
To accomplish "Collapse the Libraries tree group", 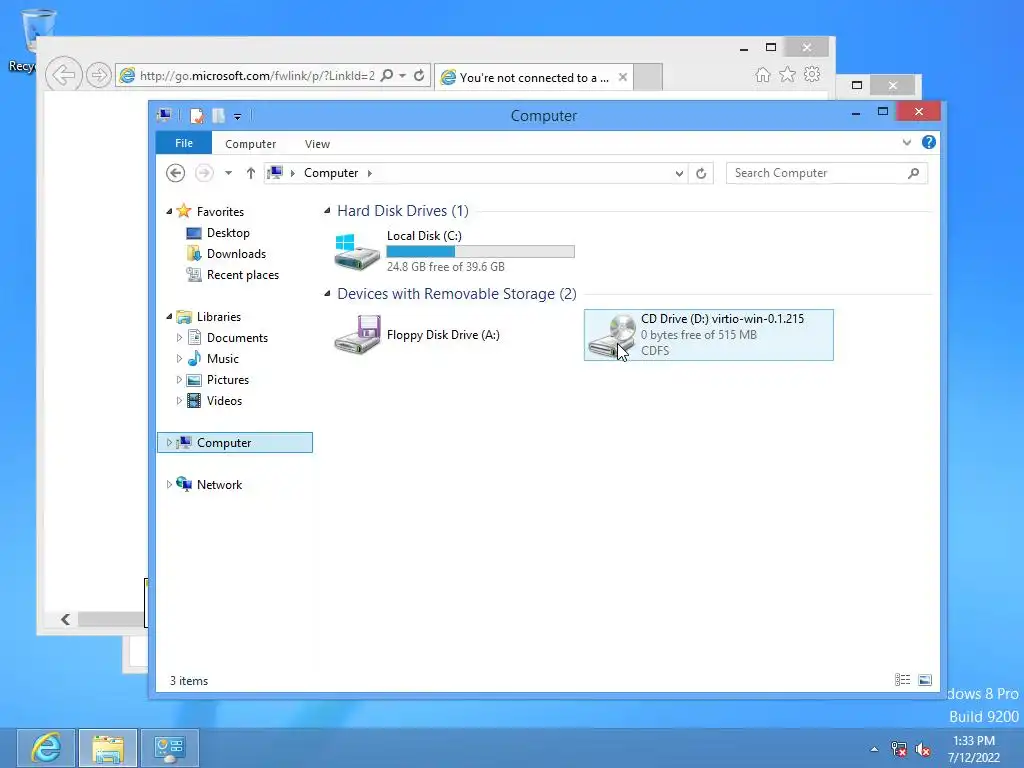I will (169, 317).
